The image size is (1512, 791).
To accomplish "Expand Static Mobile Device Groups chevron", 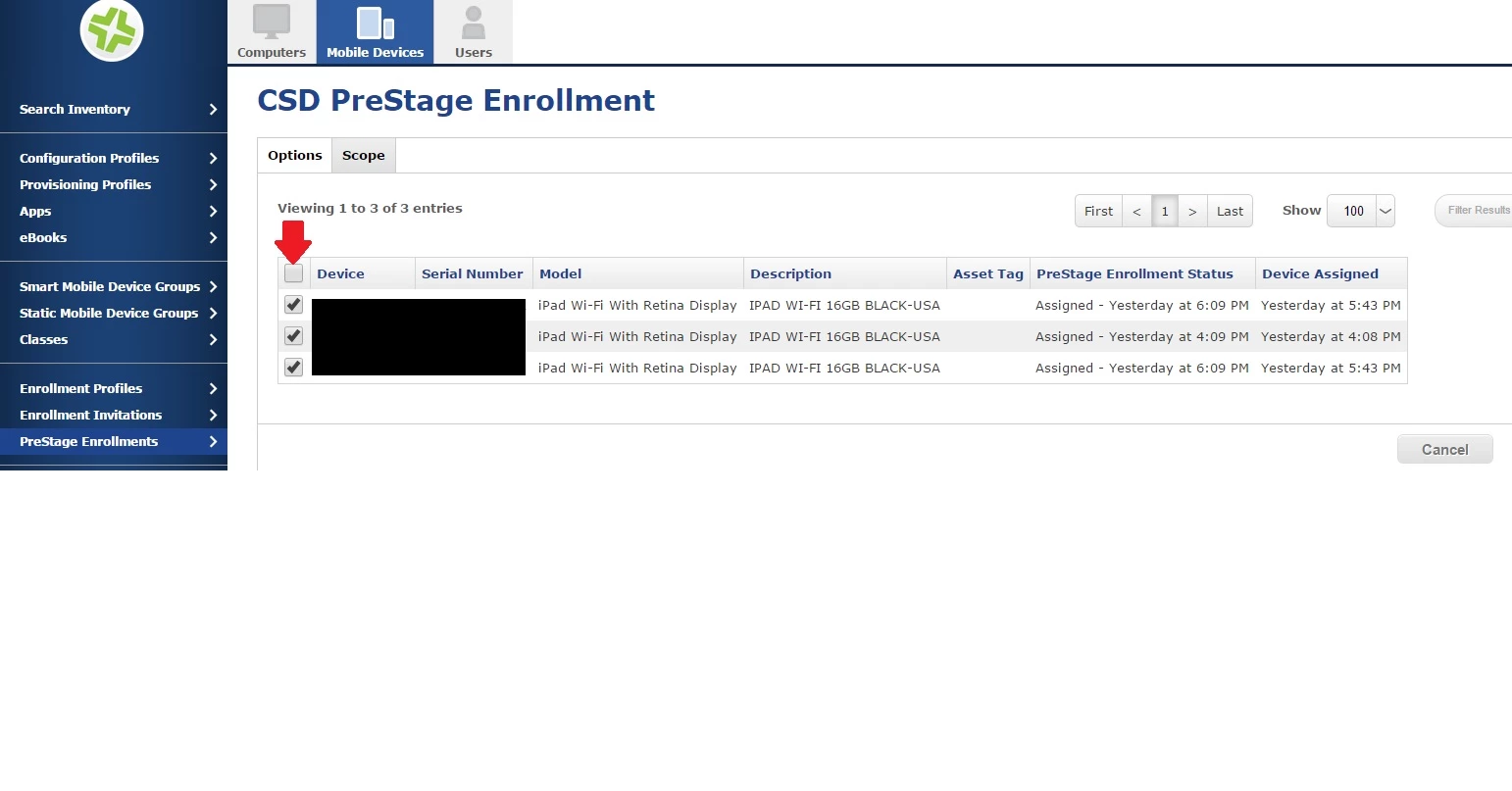I will coord(213,313).
